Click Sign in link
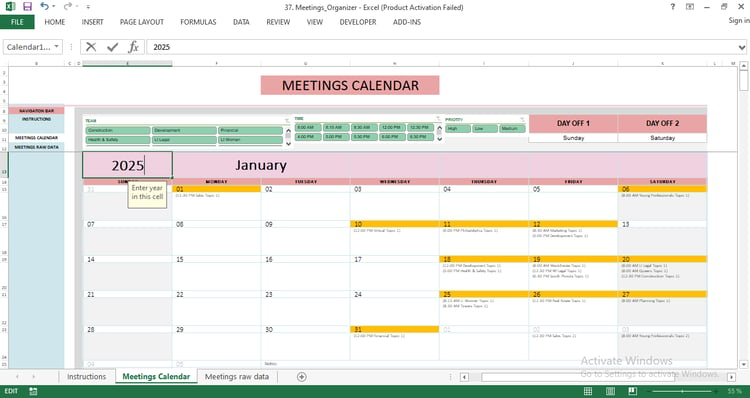This screenshot has height=398, width=750. coord(739,21)
